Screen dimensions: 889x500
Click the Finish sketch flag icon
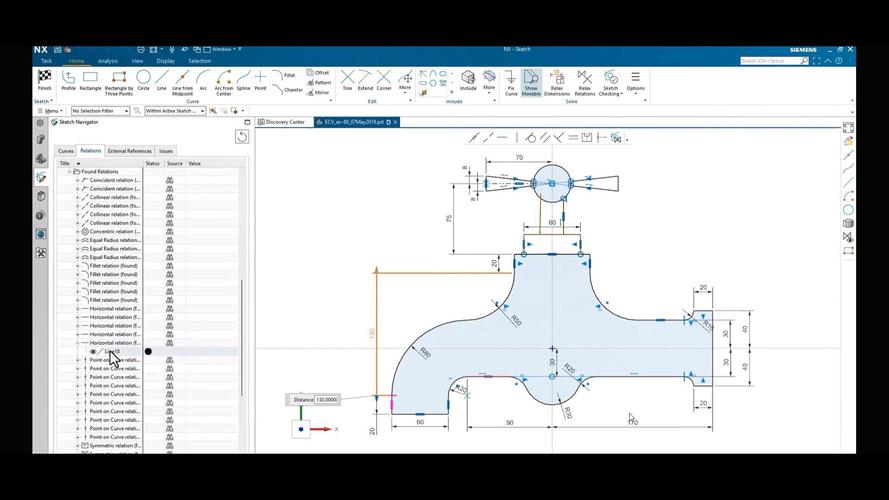(44, 78)
